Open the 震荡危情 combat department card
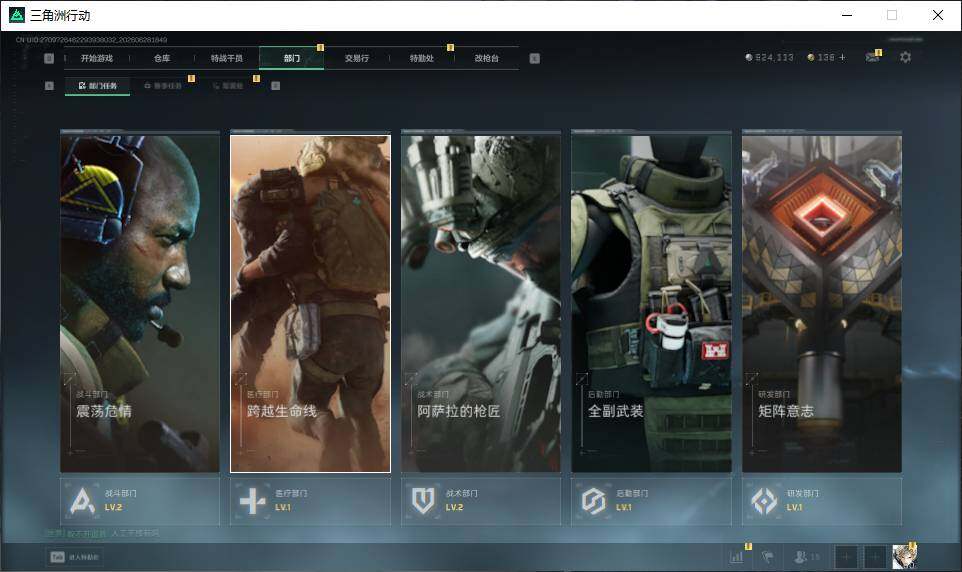 coord(140,304)
